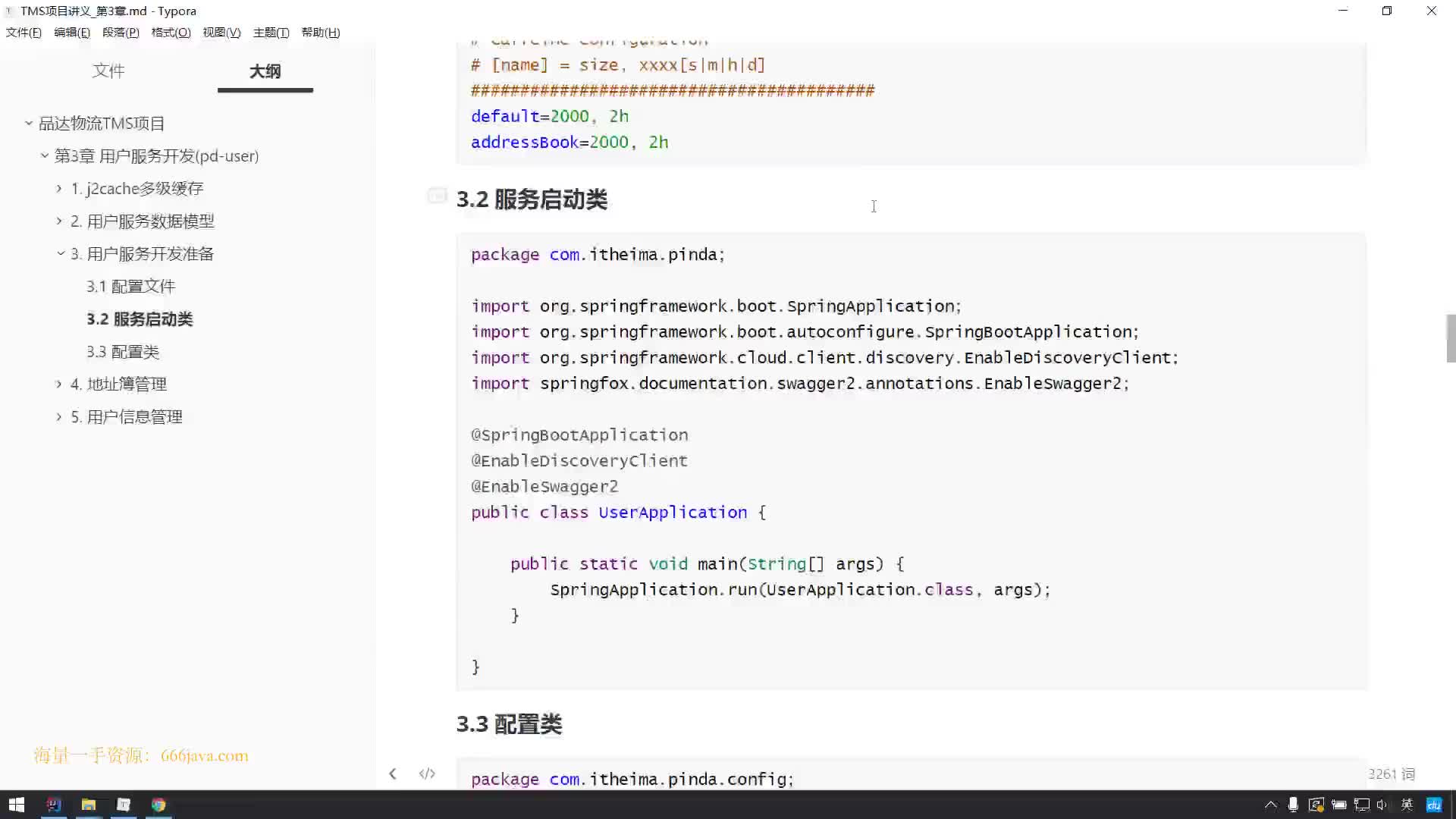Collapse the sidebar with the left arrow icon
The height and width of the screenshot is (819, 1456).
click(392, 773)
